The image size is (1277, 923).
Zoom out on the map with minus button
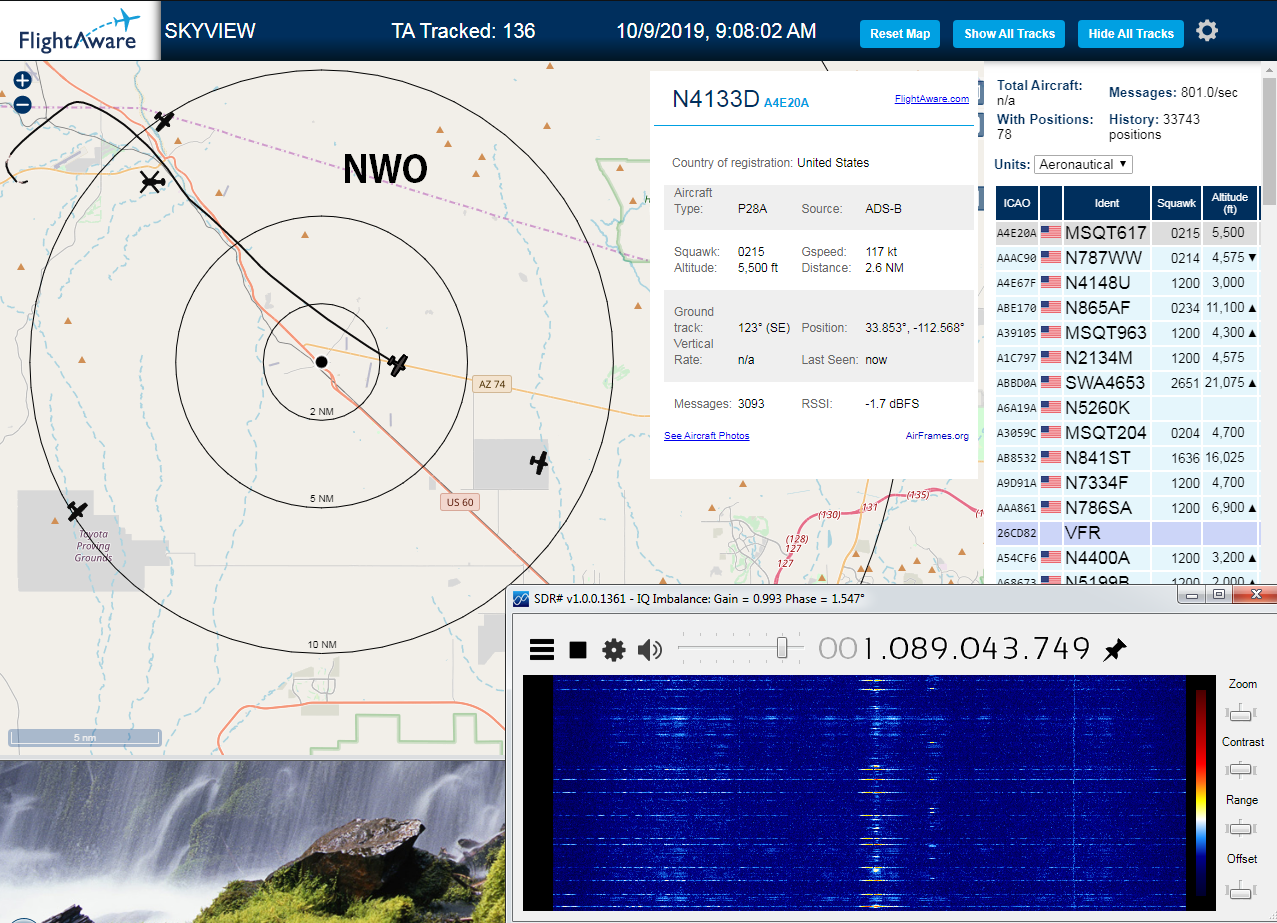(22, 104)
